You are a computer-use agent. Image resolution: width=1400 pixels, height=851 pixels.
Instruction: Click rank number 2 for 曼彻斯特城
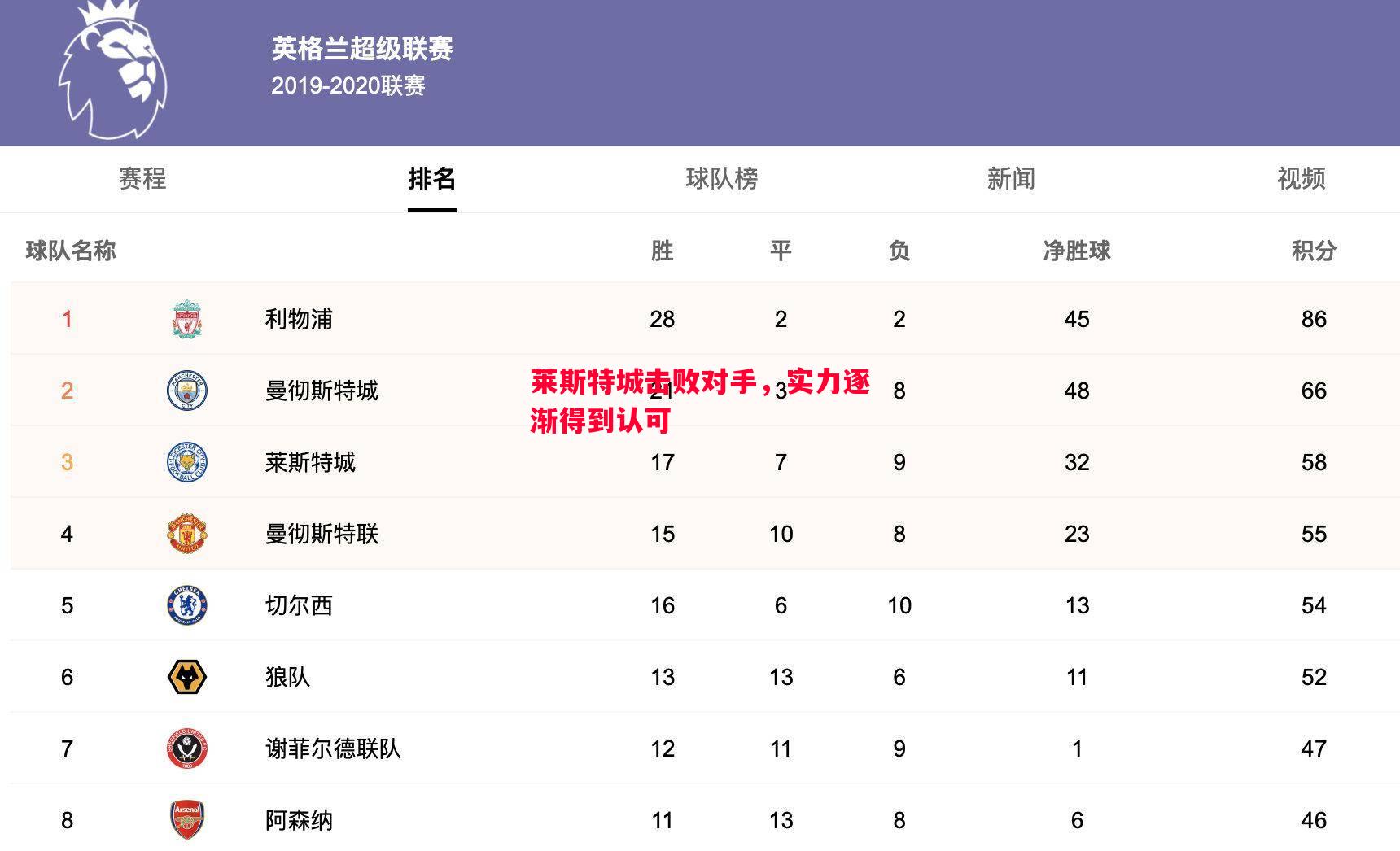pos(68,391)
